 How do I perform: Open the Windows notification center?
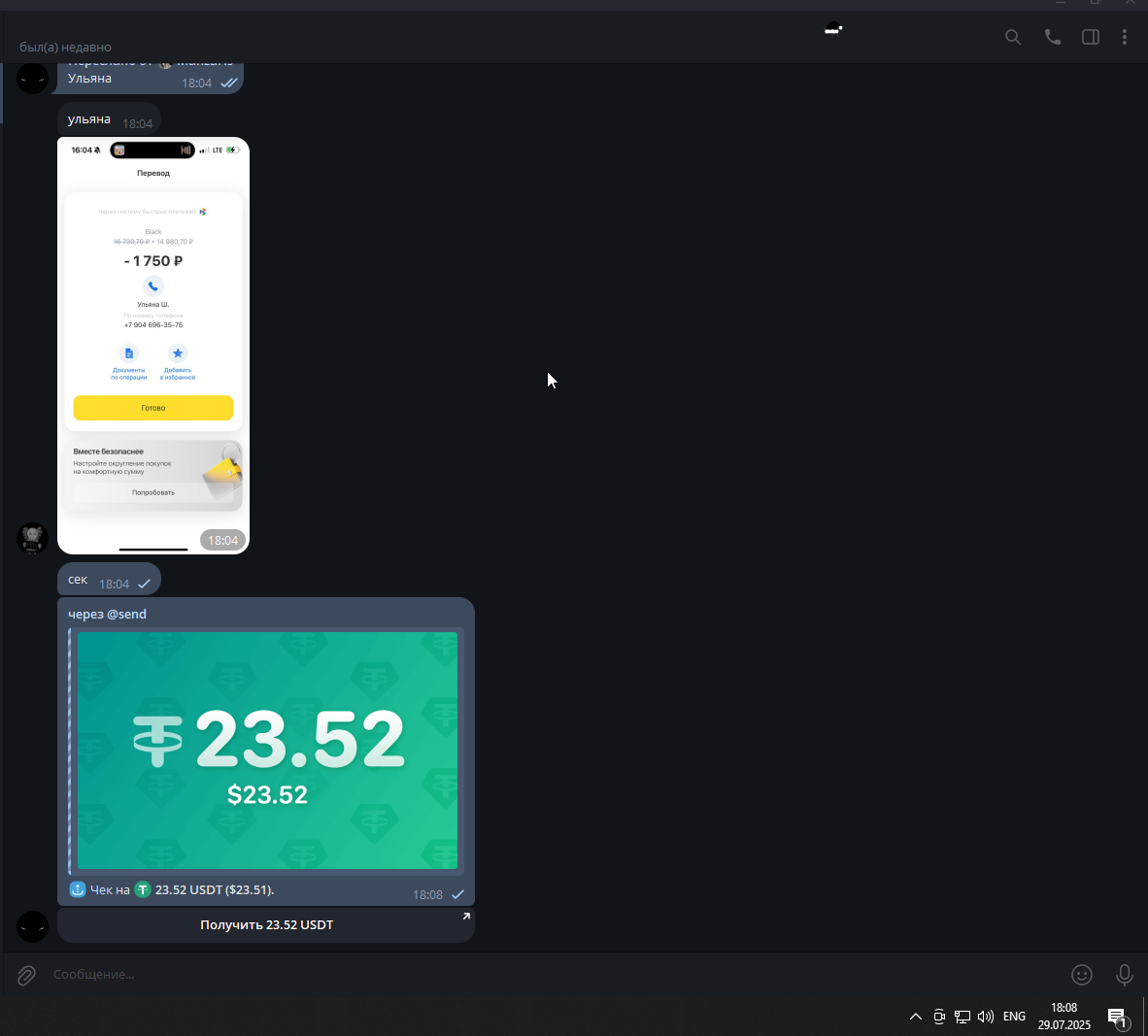1117,1017
